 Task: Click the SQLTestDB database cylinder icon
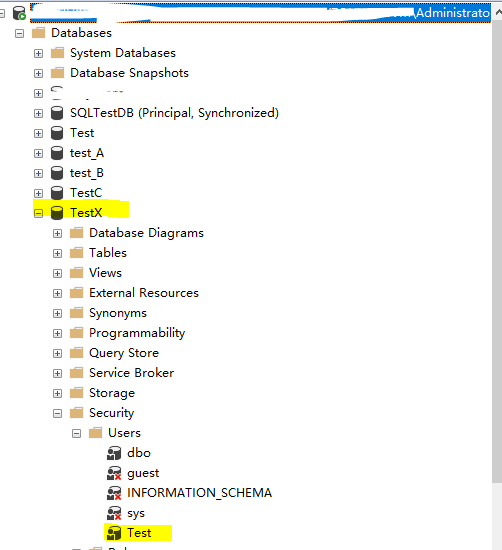[57, 113]
